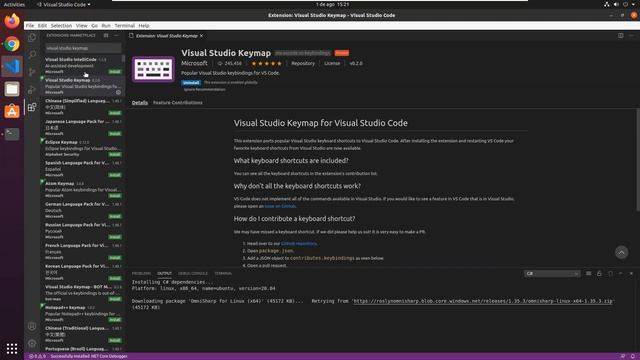
Task: Open the Search view in activity bar
Action: coord(32,54)
